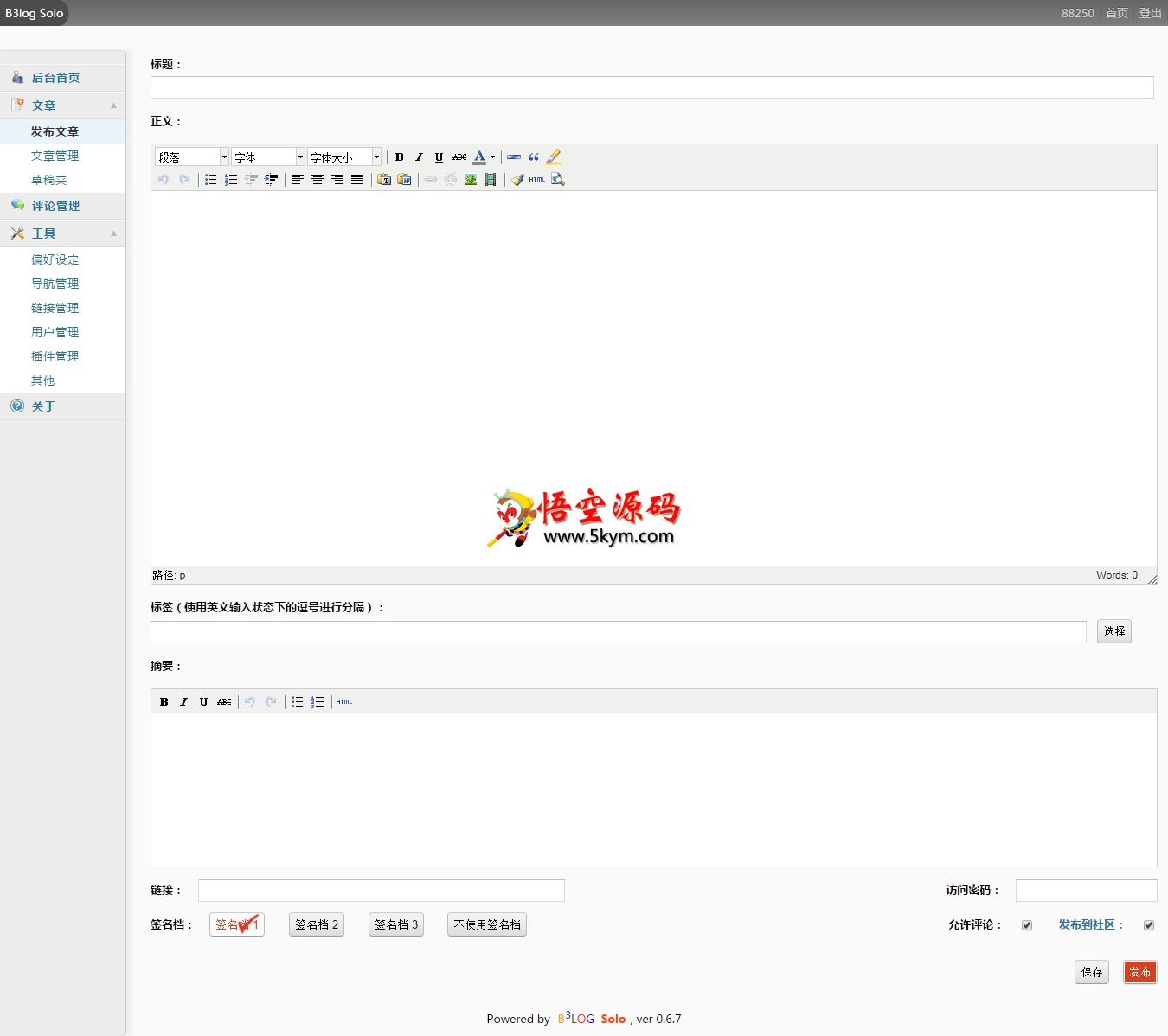Insert bulleted list in the 摘要 summary editor

click(298, 701)
